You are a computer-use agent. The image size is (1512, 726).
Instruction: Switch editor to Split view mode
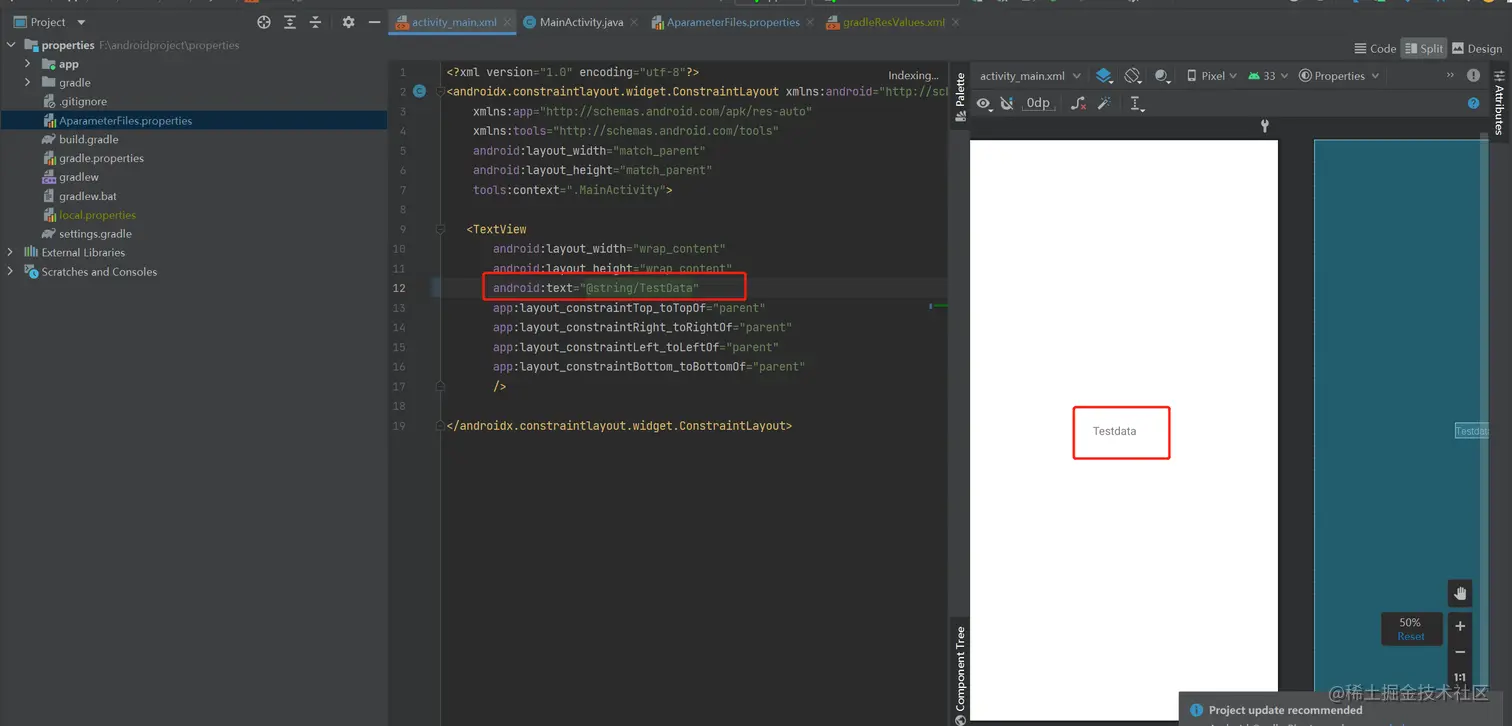coord(1424,48)
